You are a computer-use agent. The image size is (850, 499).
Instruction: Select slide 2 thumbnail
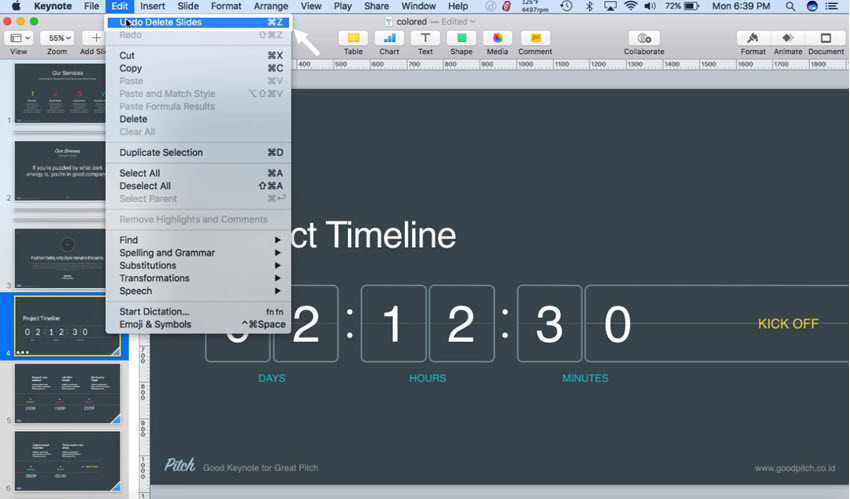(x=60, y=171)
